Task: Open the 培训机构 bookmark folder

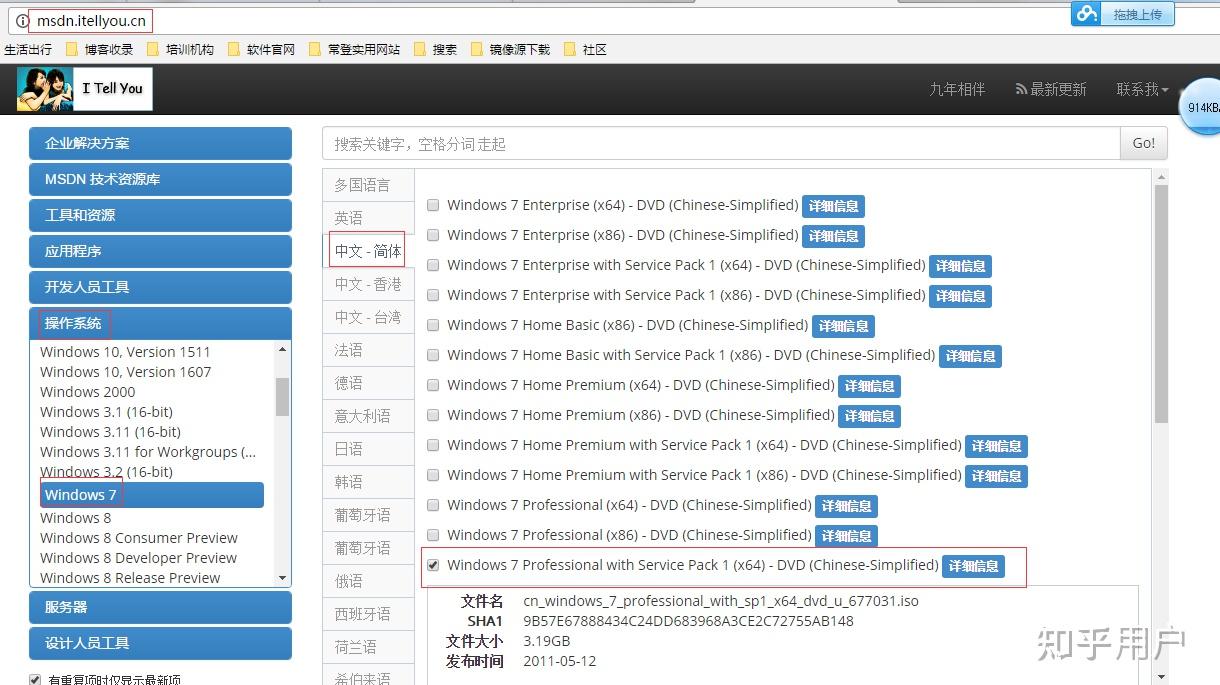Action: [180, 49]
